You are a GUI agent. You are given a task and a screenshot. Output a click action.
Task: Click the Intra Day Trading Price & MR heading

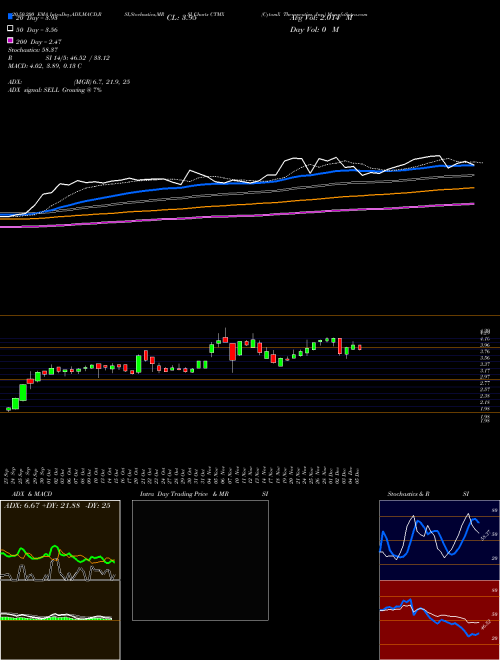[184, 494]
